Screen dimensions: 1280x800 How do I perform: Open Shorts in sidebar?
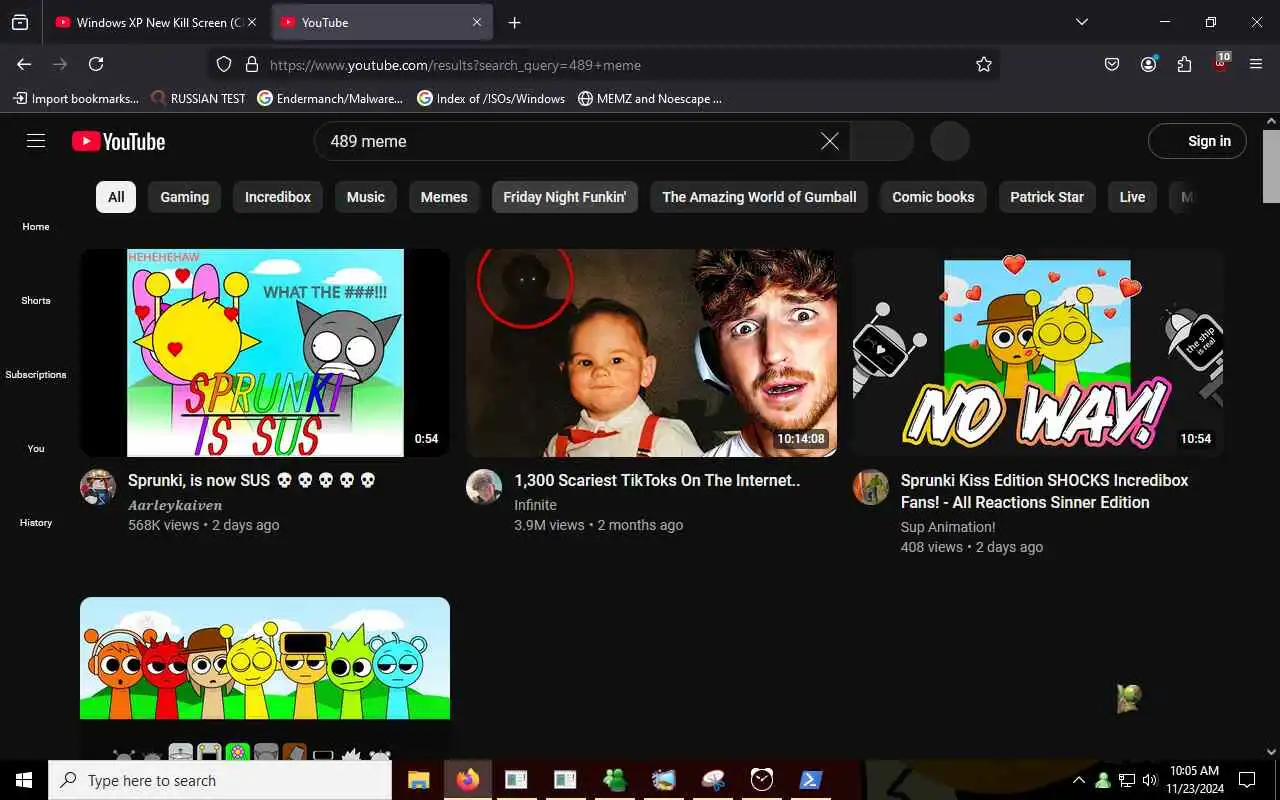pos(36,301)
